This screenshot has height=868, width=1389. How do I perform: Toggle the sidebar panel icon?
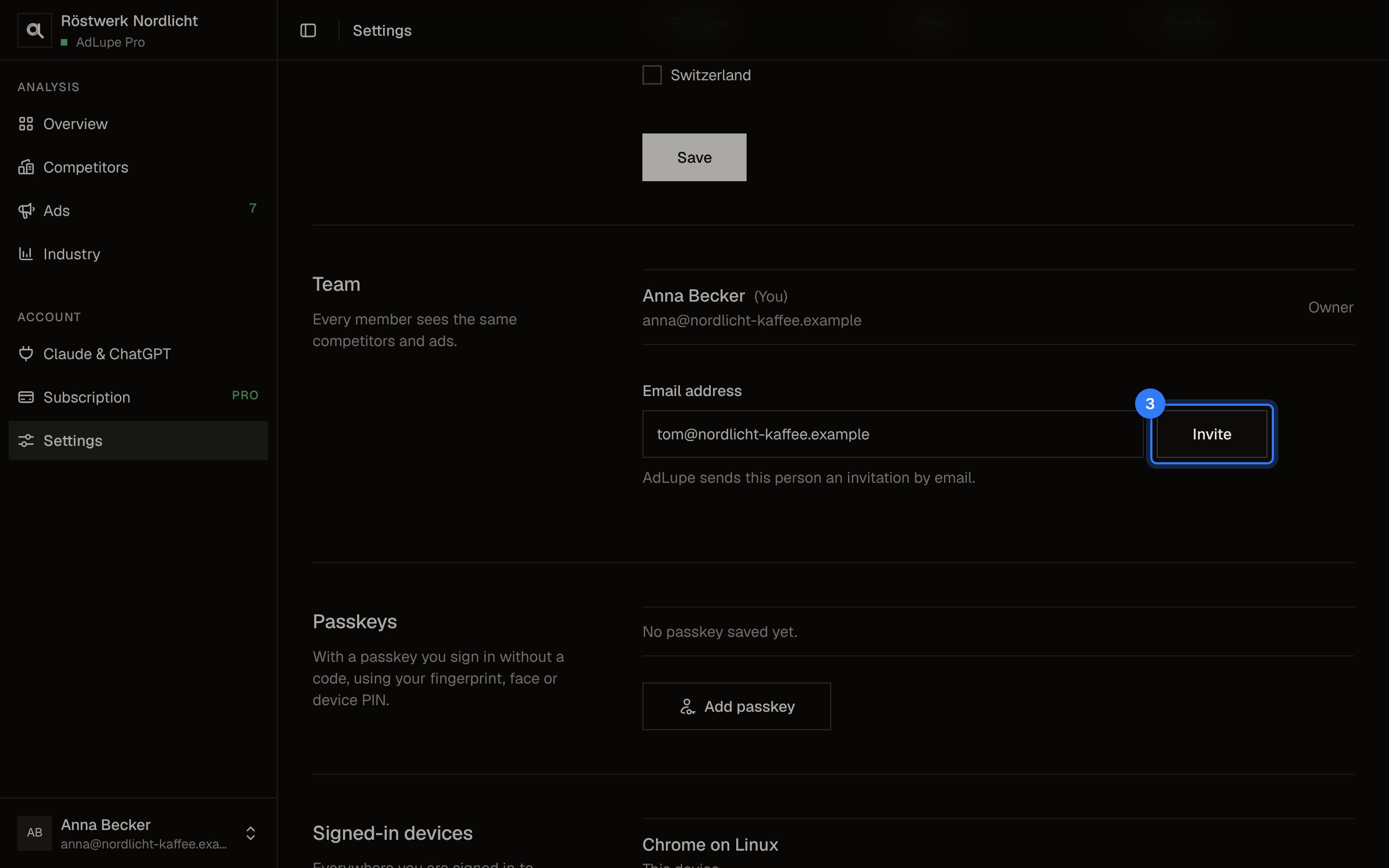[308, 30]
